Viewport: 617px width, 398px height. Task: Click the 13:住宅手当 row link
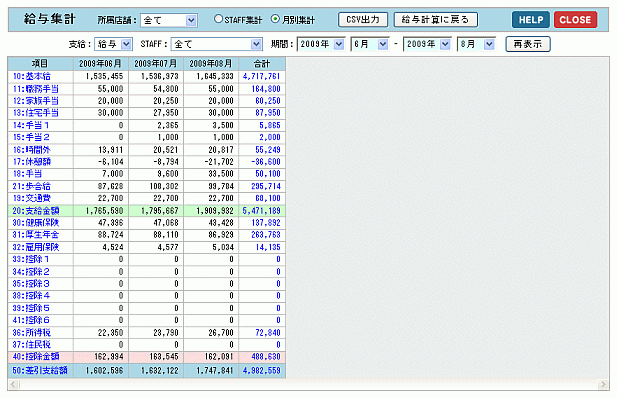[35, 113]
